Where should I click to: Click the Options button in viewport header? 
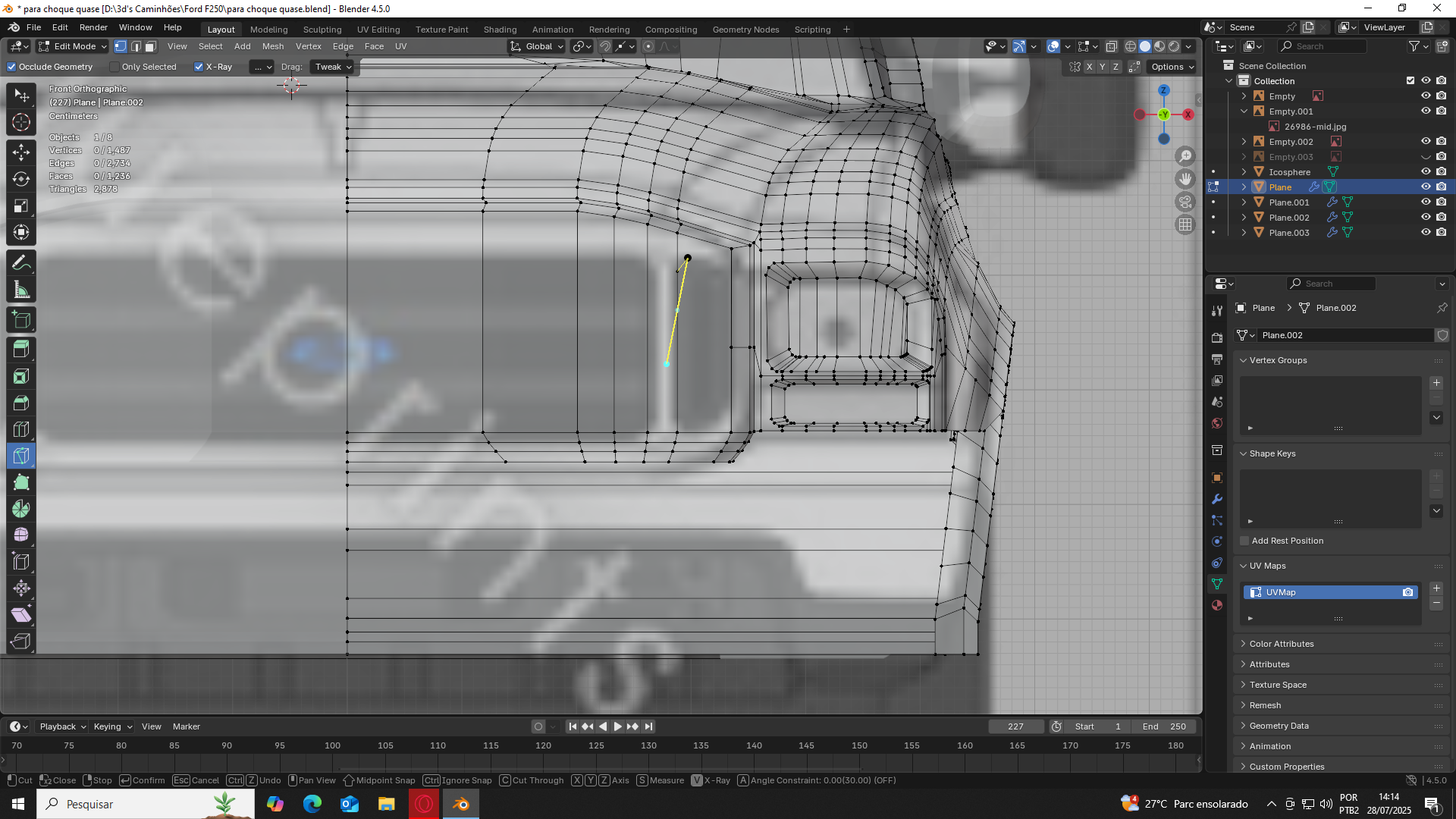[1172, 67]
